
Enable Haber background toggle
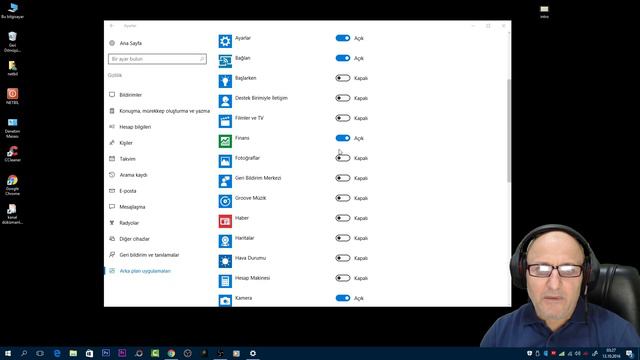(343, 218)
